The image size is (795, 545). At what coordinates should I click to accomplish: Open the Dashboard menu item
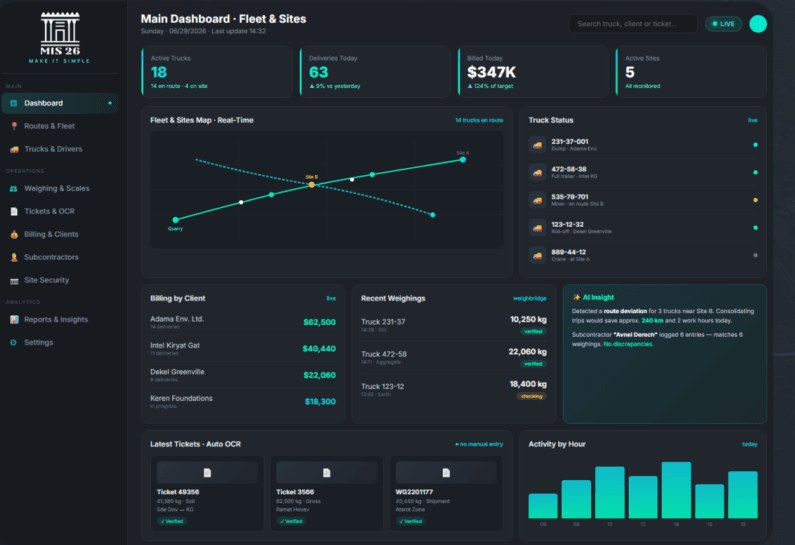(60, 103)
